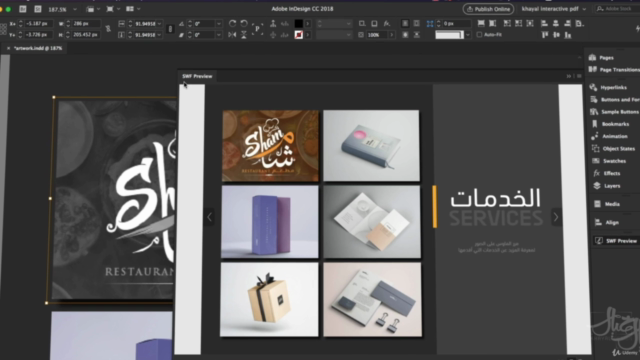Open the rotation angle dropdown

[219, 24]
